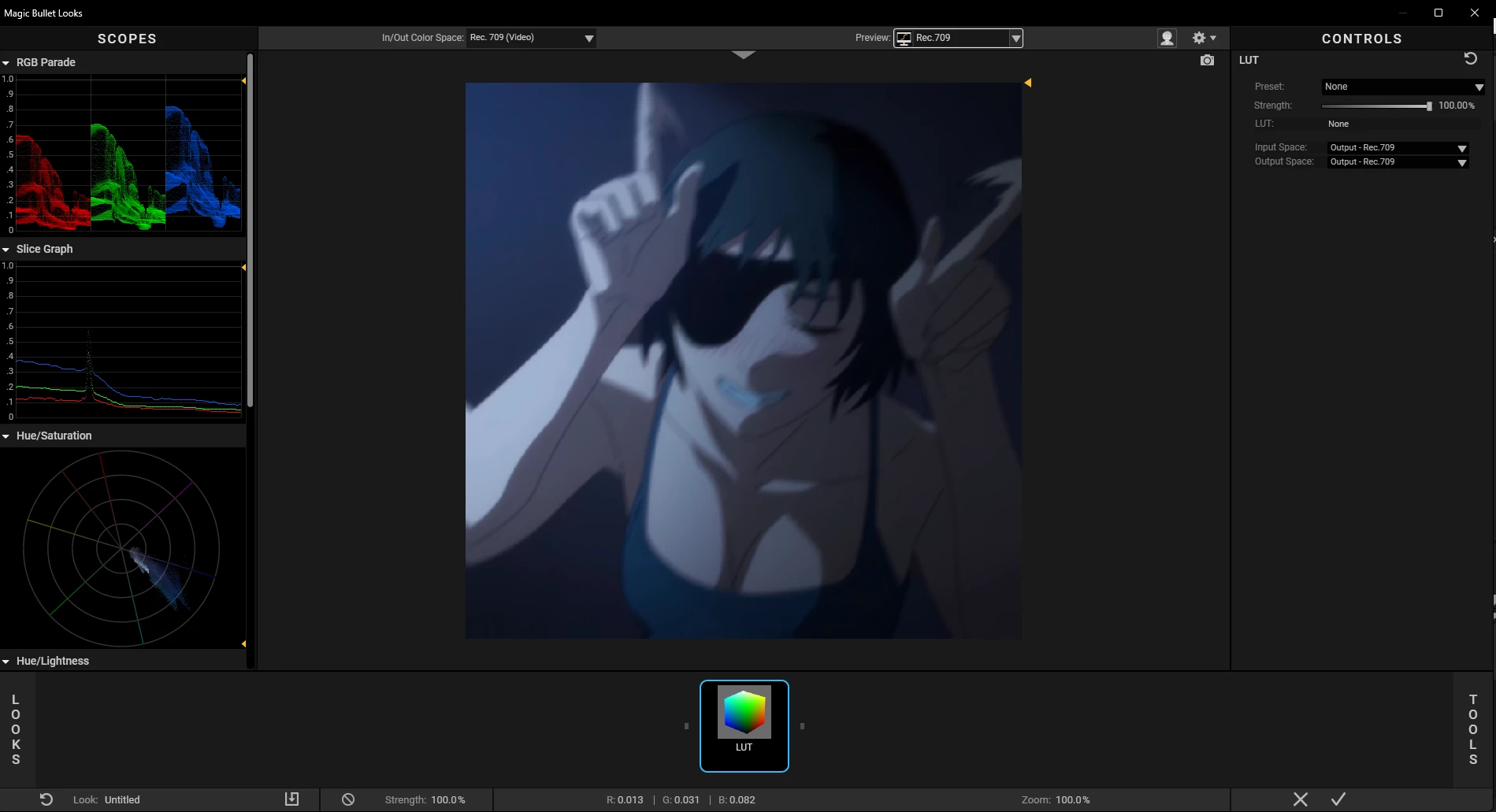The width and height of the screenshot is (1496, 812).
Task: Collapse the Hue/Saturation scope
Action: (x=6, y=436)
